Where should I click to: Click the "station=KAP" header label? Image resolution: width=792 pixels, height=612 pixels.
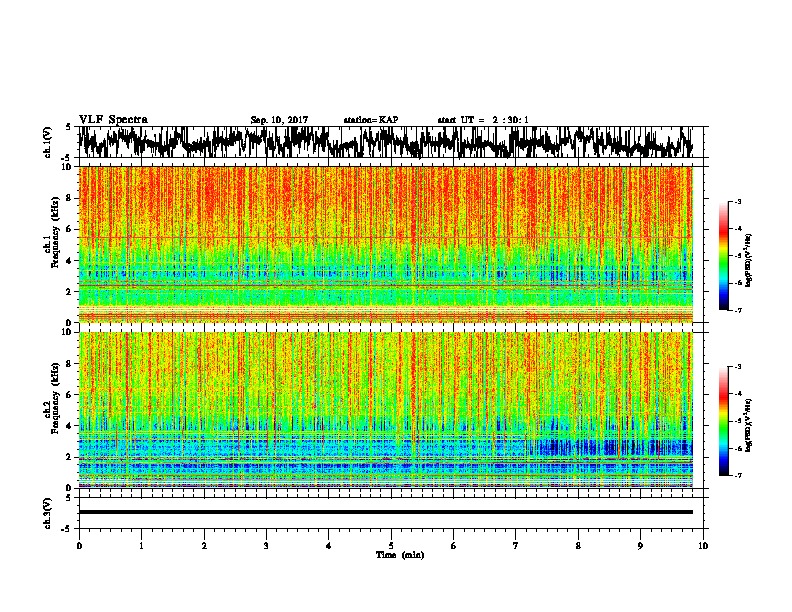coord(371,120)
